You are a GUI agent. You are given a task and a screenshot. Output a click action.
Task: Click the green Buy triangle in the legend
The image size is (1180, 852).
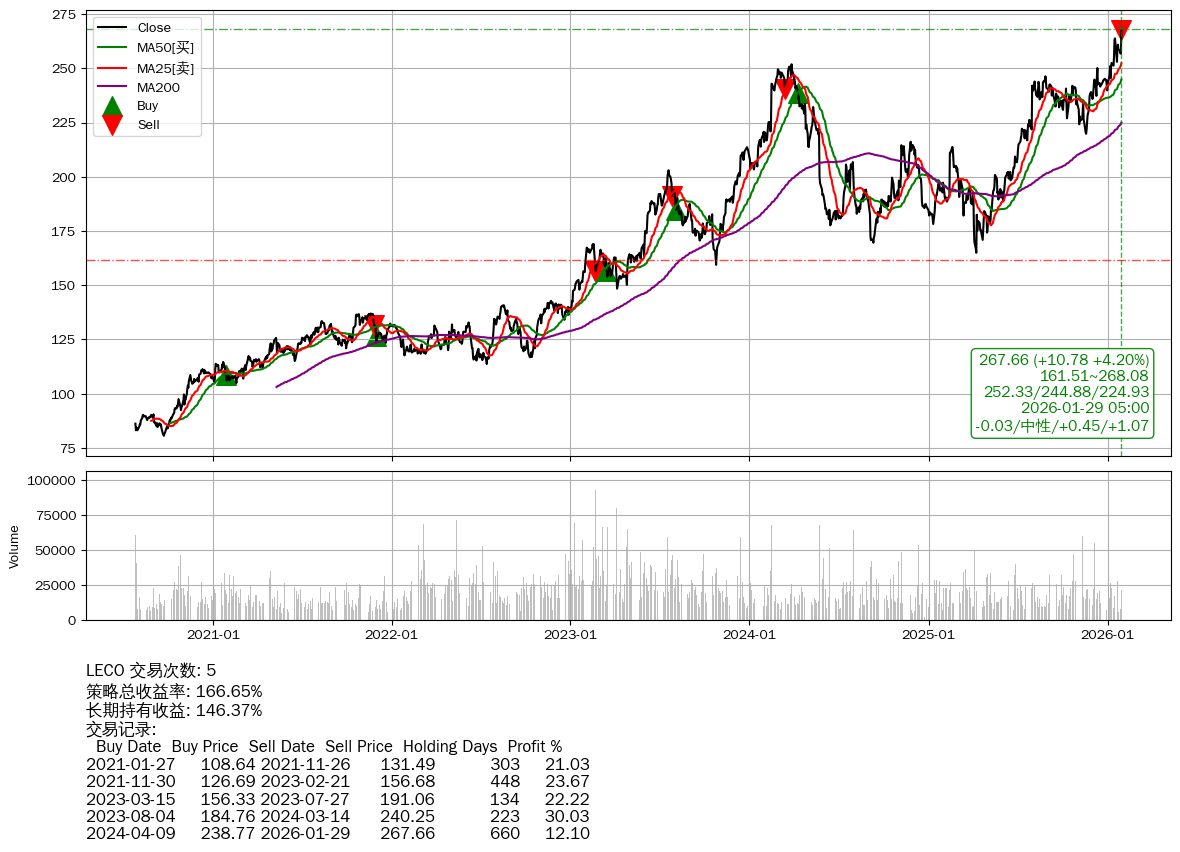click(x=113, y=106)
